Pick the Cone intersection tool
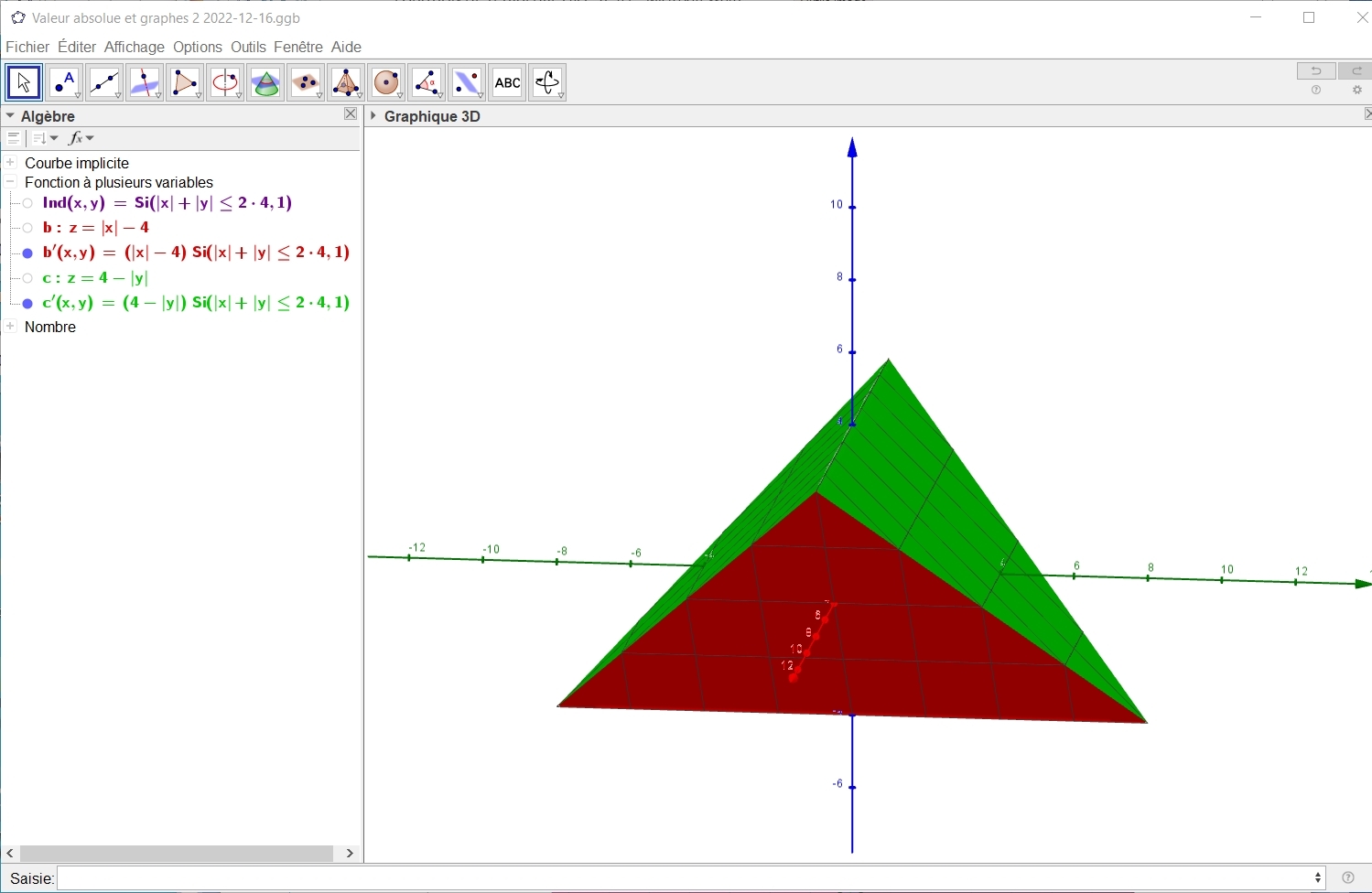The image size is (1372, 893). (x=265, y=82)
